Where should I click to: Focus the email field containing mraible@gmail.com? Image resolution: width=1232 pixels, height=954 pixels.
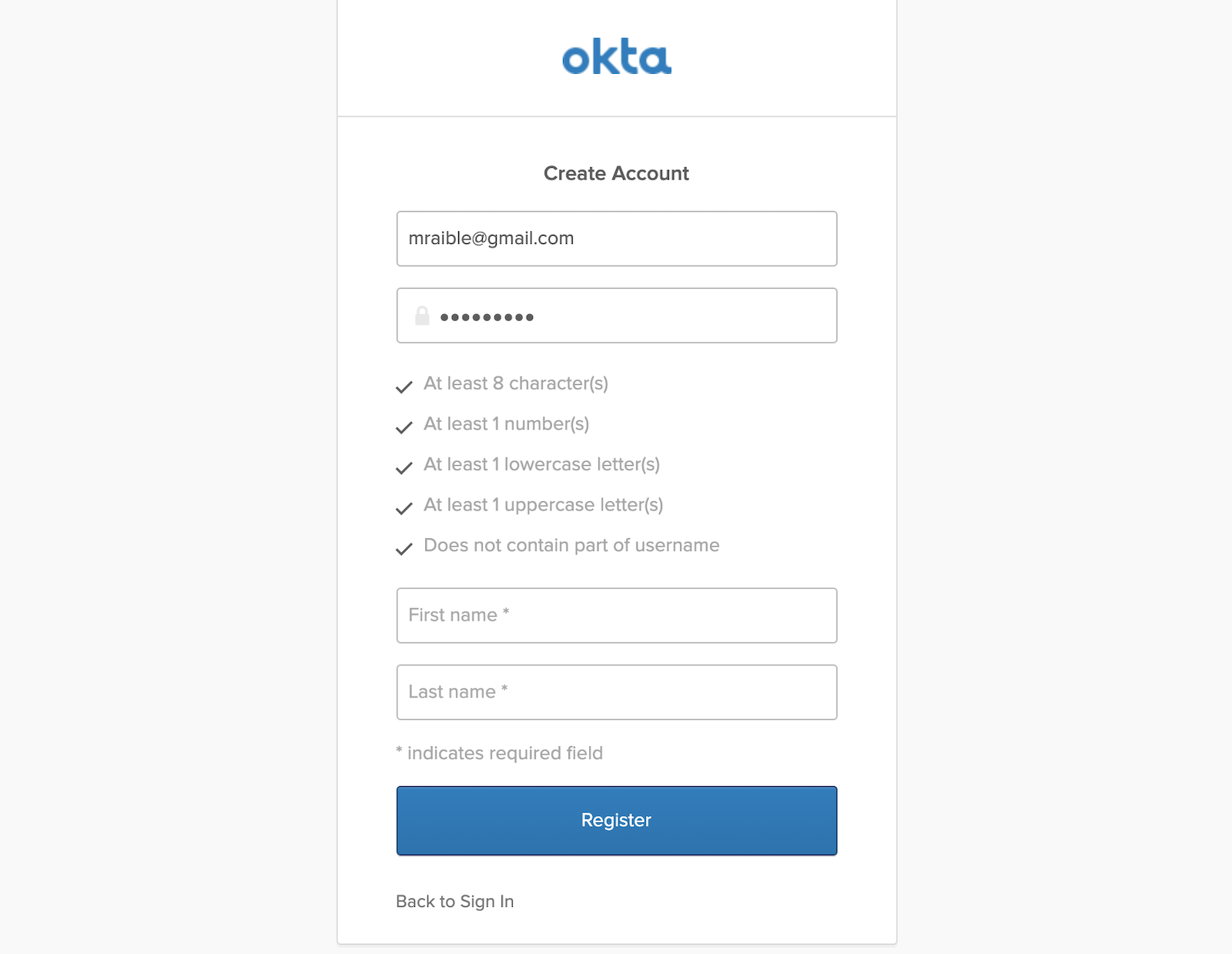click(616, 239)
